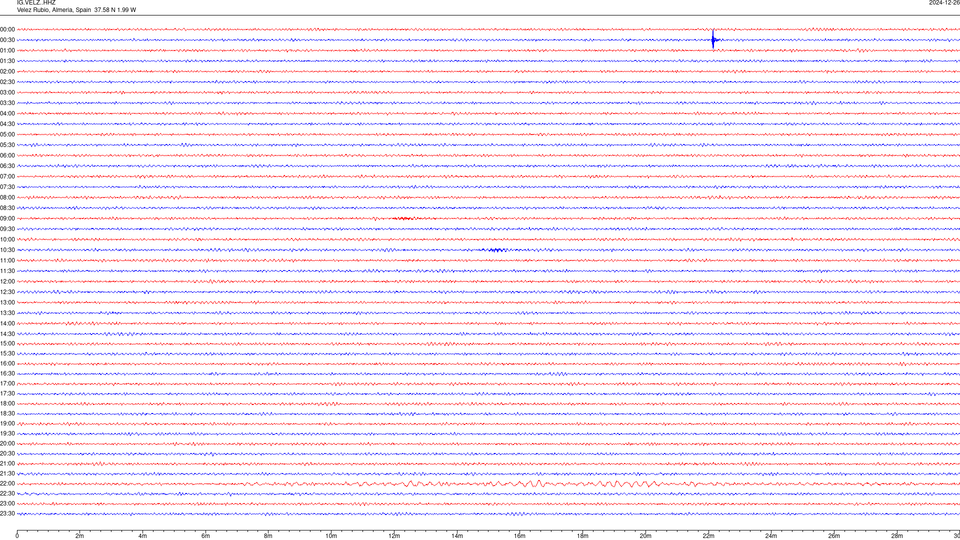Click the 10m tick label on the minute axis

coord(331,536)
